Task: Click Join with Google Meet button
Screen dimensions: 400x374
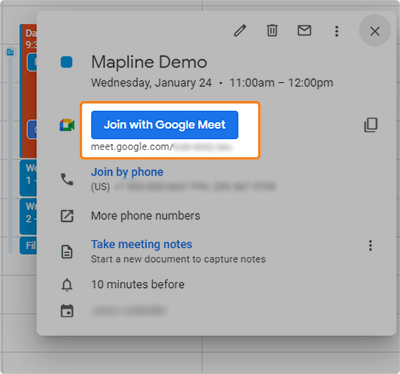Action: coord(165,125)
